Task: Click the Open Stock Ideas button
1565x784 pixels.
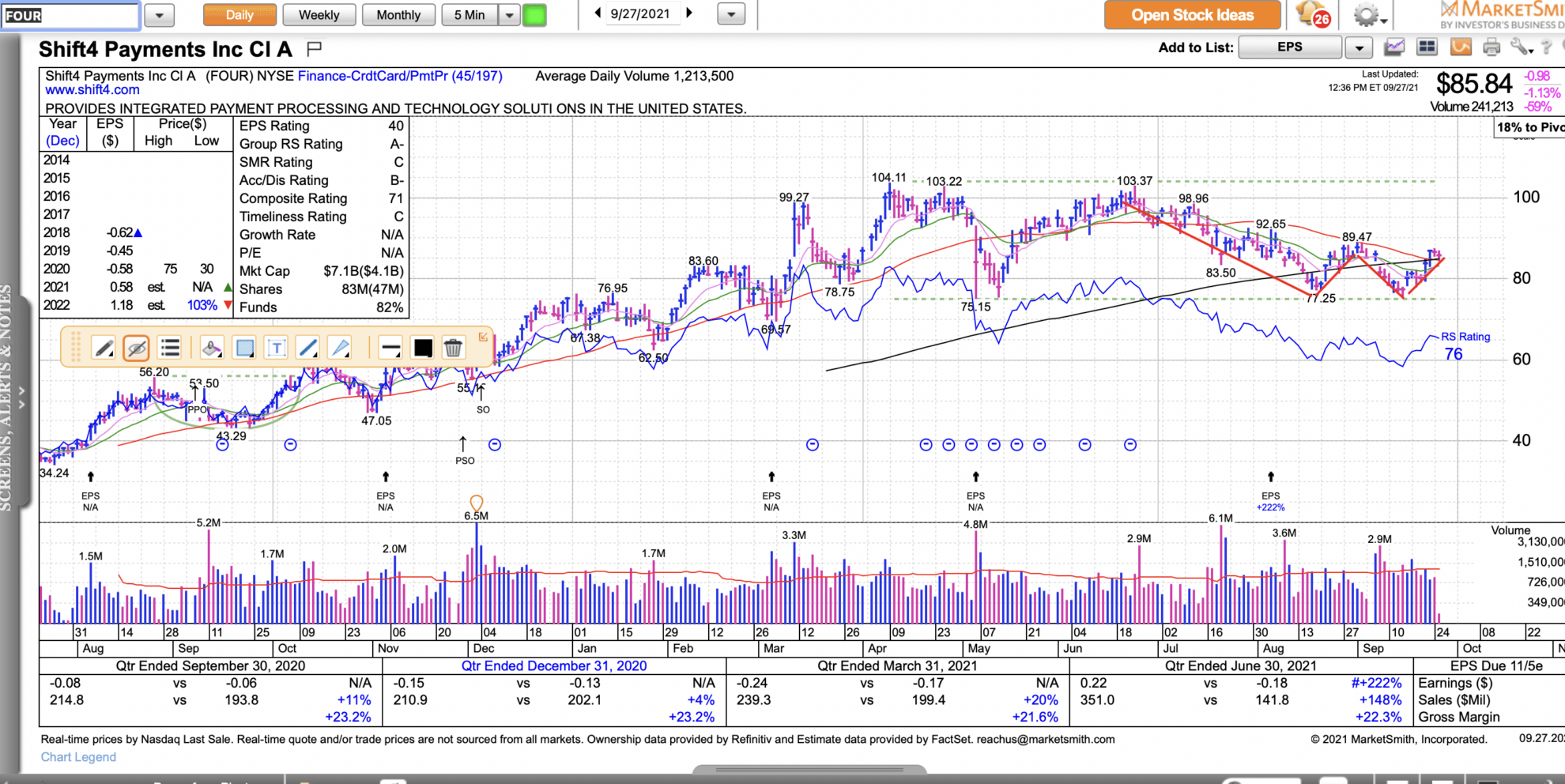Action: (x=1192, y=14)
